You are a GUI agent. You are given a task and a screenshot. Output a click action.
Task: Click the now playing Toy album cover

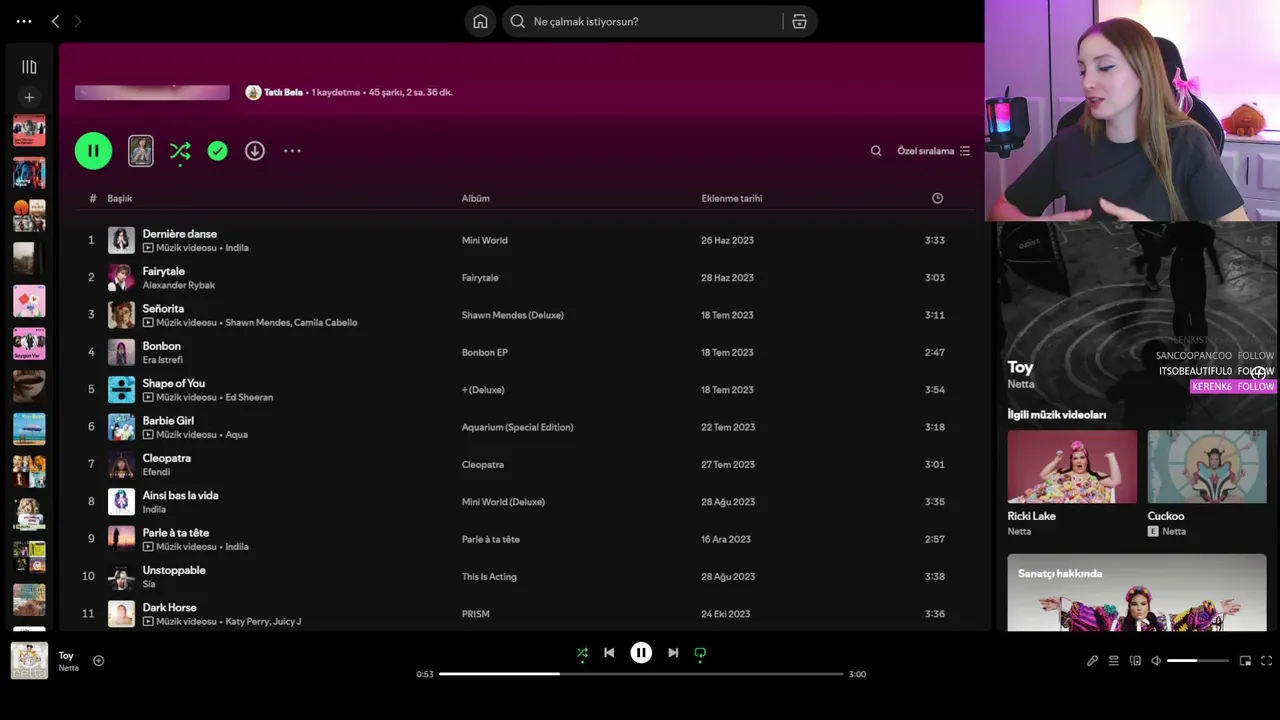point(29,661)
